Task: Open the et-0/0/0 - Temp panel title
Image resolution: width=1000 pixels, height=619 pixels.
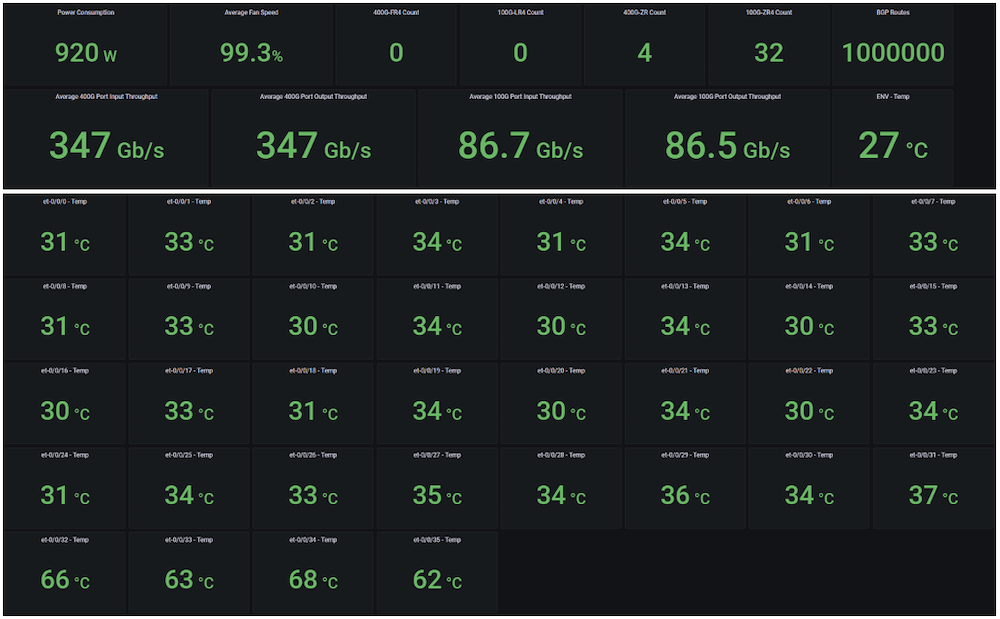Action: point(65,201)
